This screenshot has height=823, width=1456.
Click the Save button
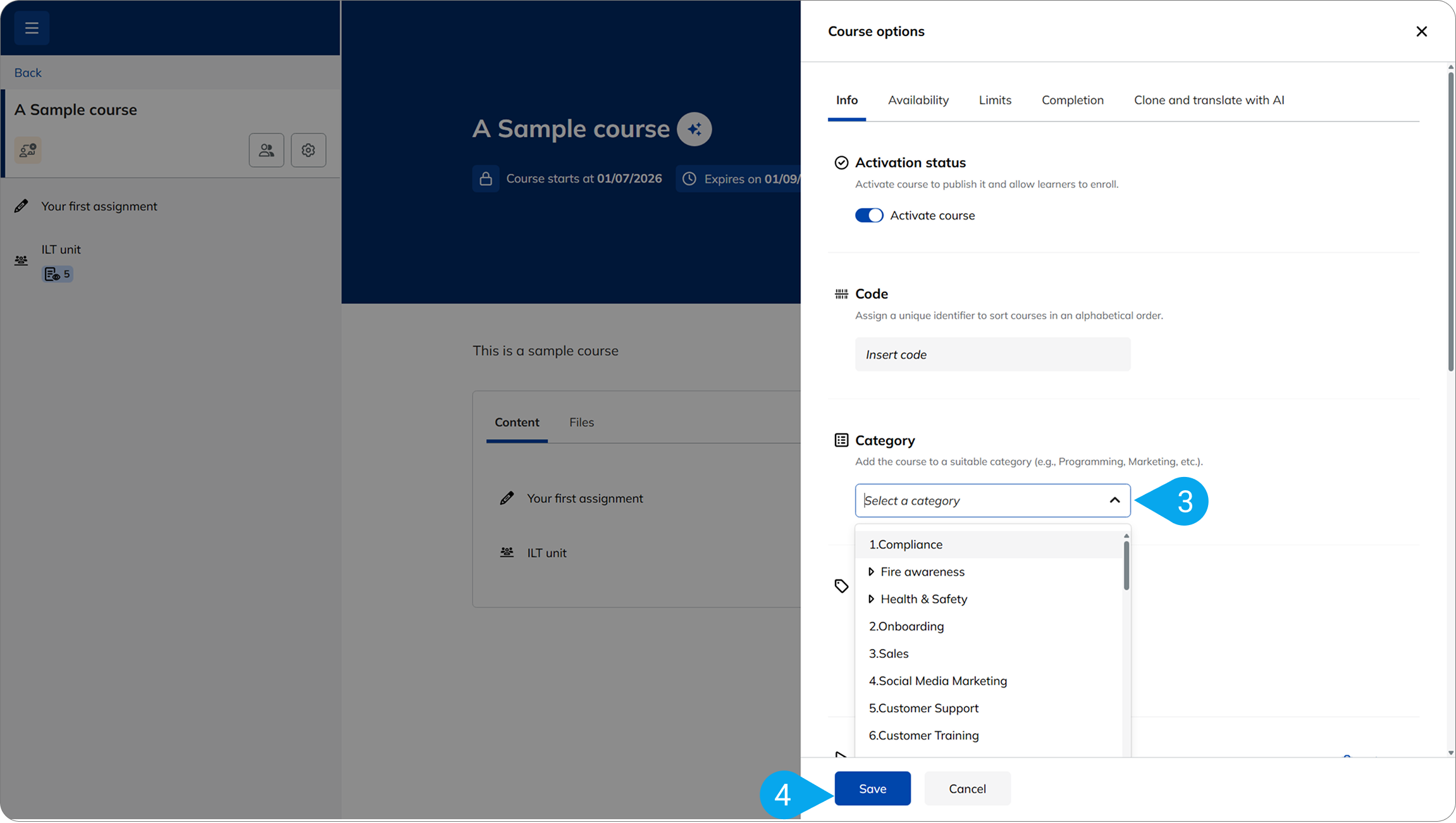tap(872, 788)
